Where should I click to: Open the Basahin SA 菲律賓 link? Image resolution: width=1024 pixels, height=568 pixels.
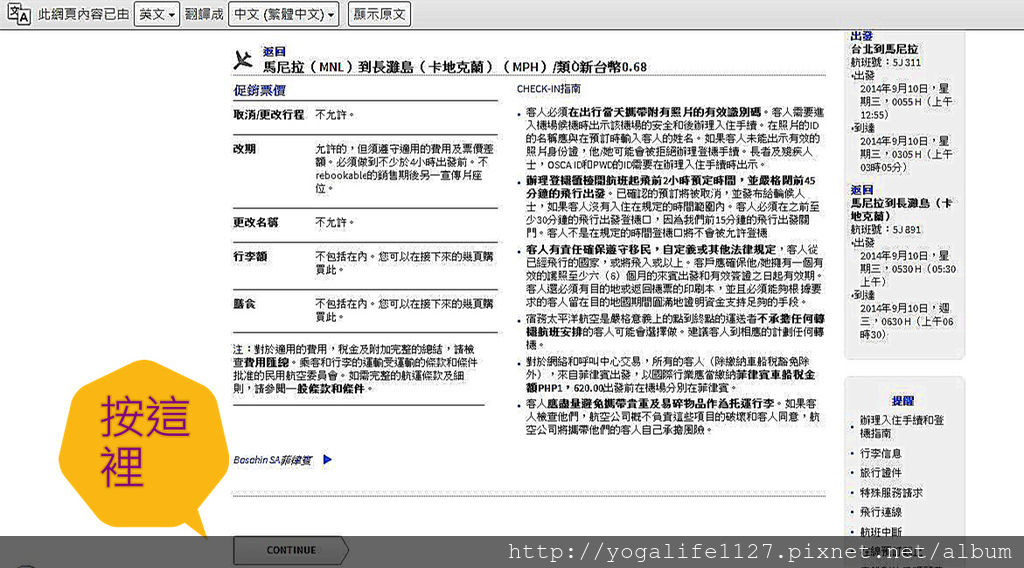click(x=272, y=460)
